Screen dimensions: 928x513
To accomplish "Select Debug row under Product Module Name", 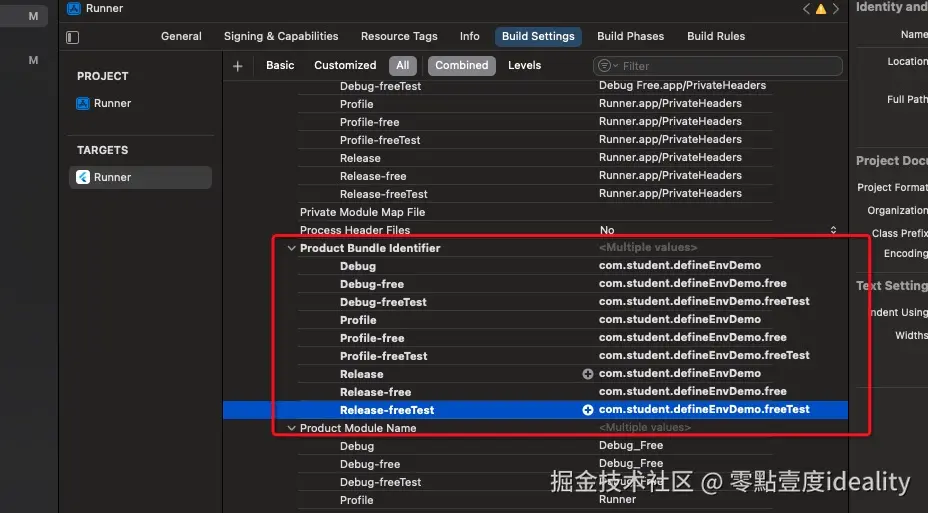I will click(x=536, y=446).
